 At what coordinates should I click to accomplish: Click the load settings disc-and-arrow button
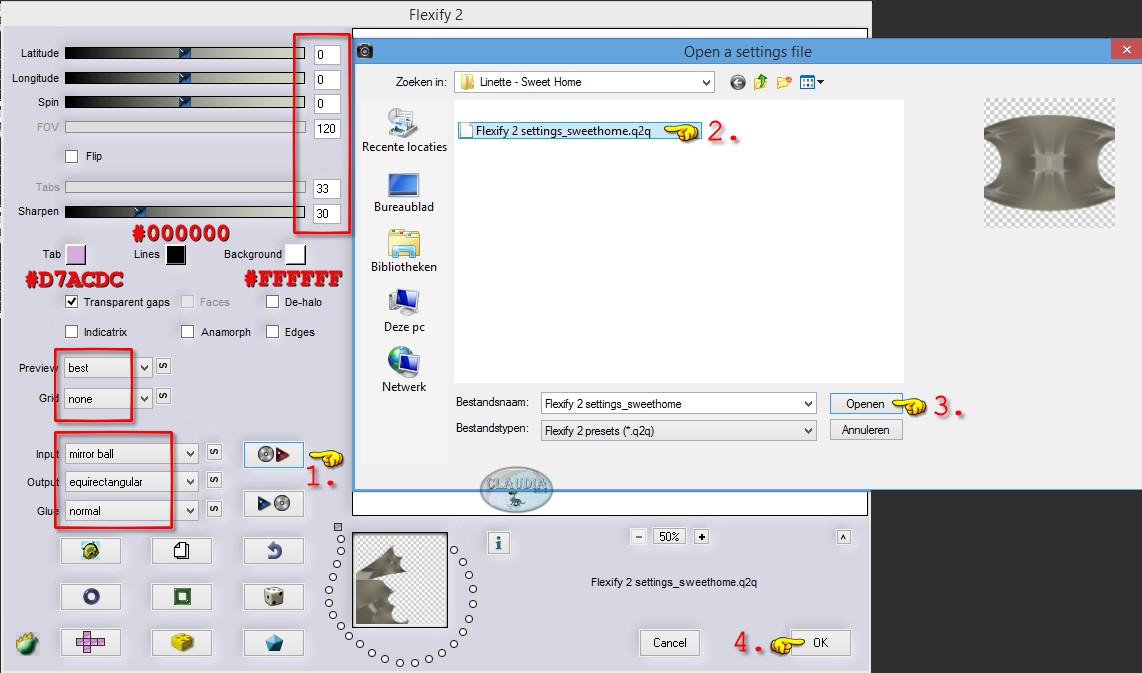(273, 454)
